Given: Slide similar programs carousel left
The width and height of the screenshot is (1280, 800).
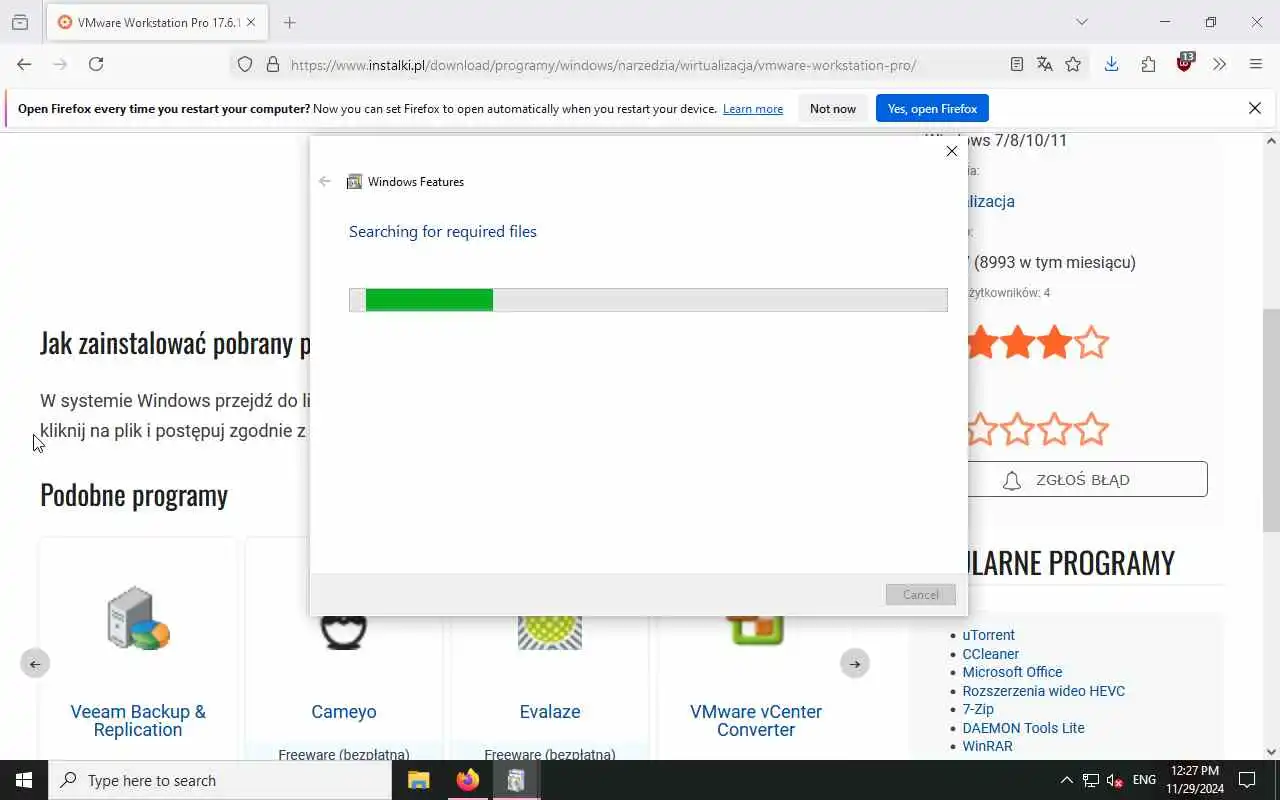Looking at the screenshot, I should click(35, 663).
